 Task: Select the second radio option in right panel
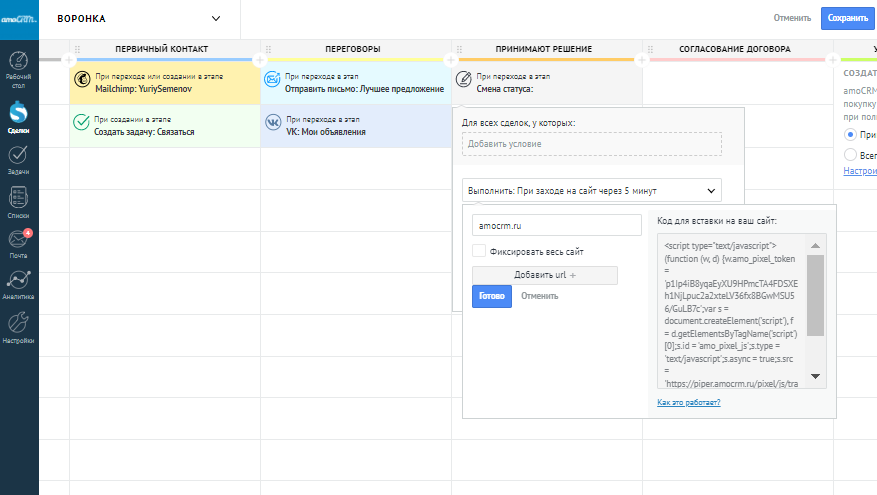[x=851, y=154]
